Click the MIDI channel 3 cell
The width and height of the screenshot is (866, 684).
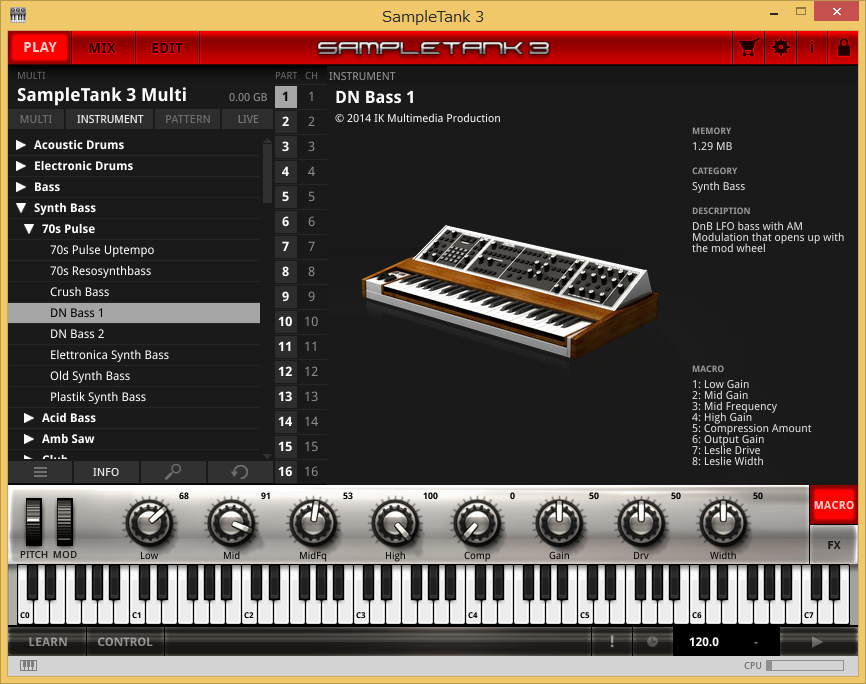[311, 146]
